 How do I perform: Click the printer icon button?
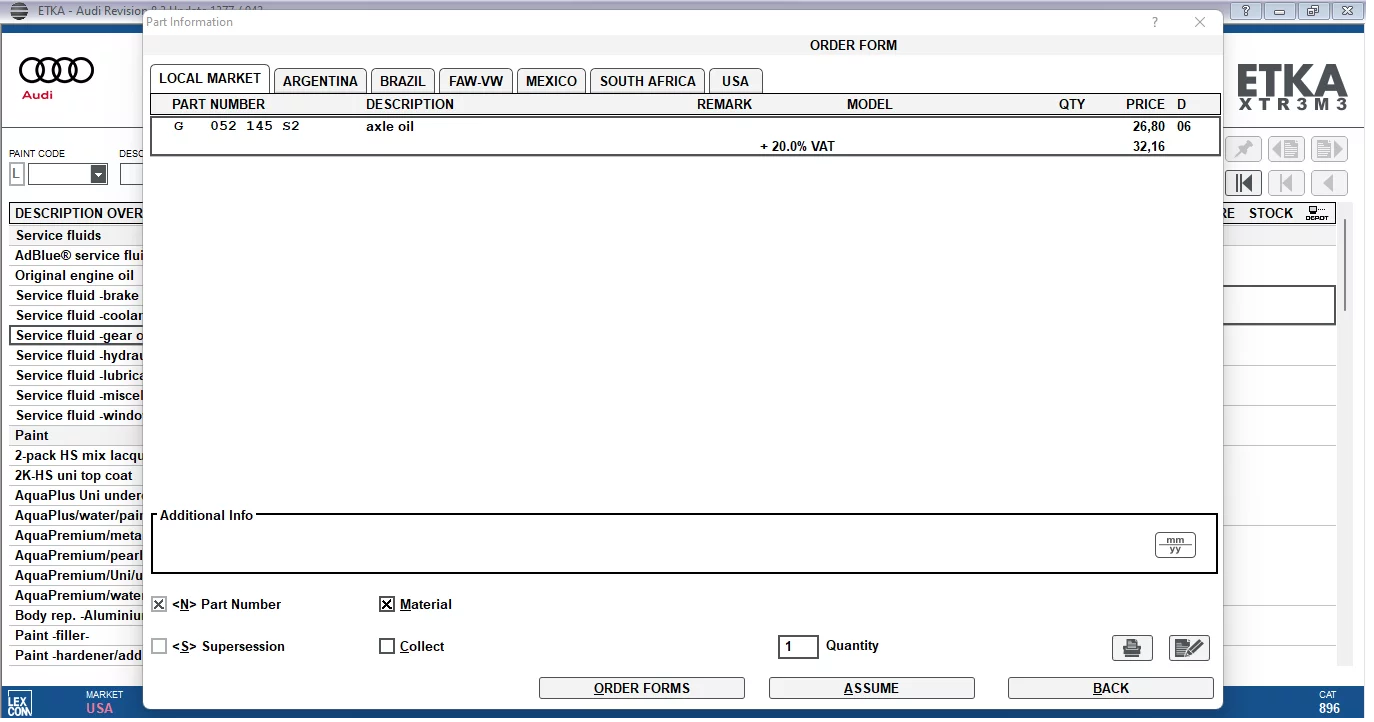coord(1132,648)
